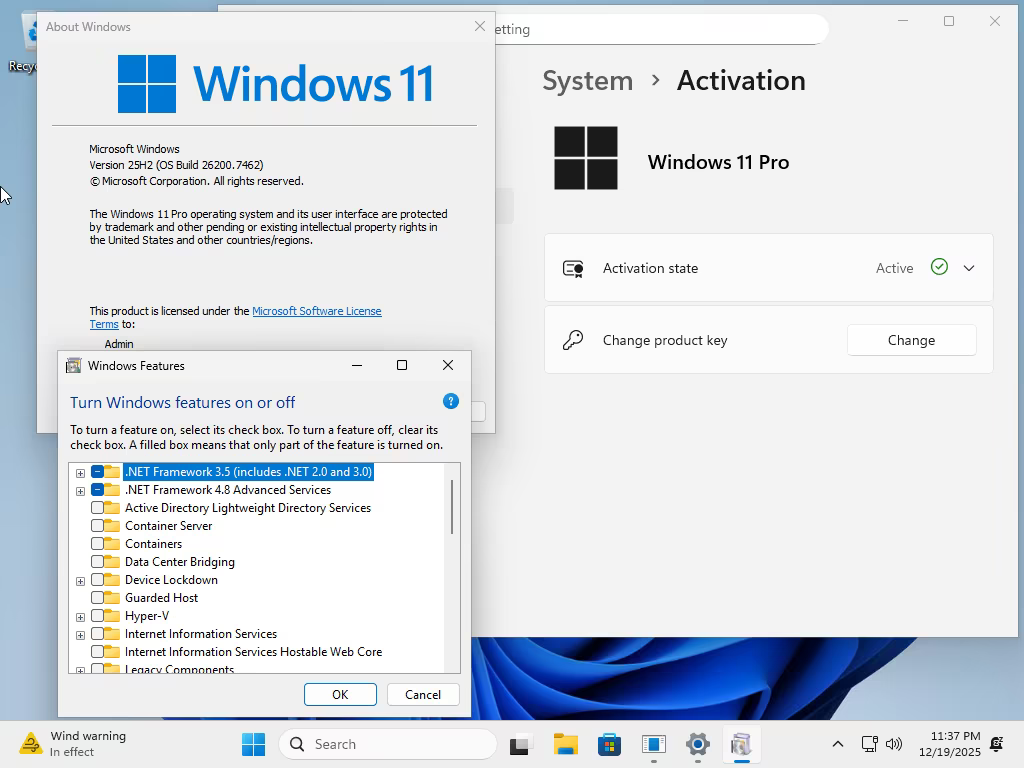Click the Active status text
The width and height of the screenshot is (1024, 768).
tap(894, 268)
